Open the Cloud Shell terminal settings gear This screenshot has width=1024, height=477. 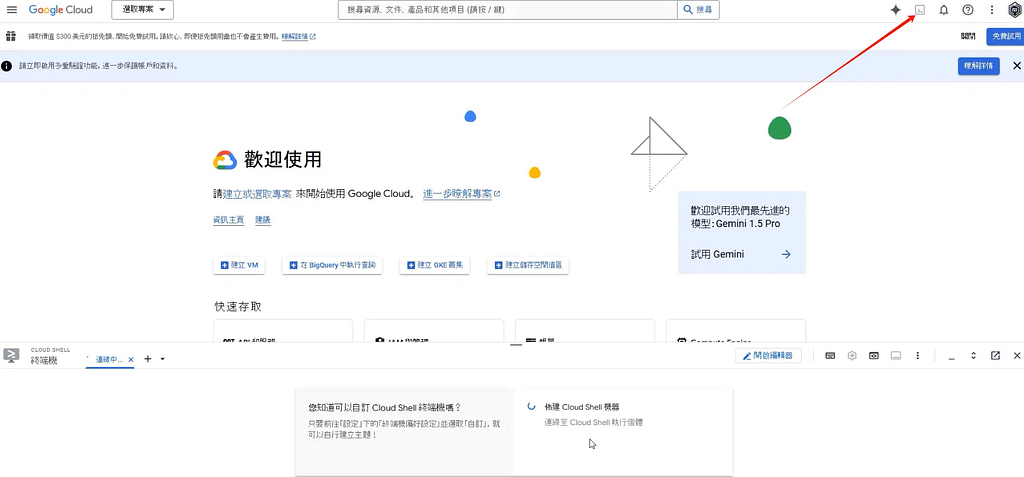852,355
